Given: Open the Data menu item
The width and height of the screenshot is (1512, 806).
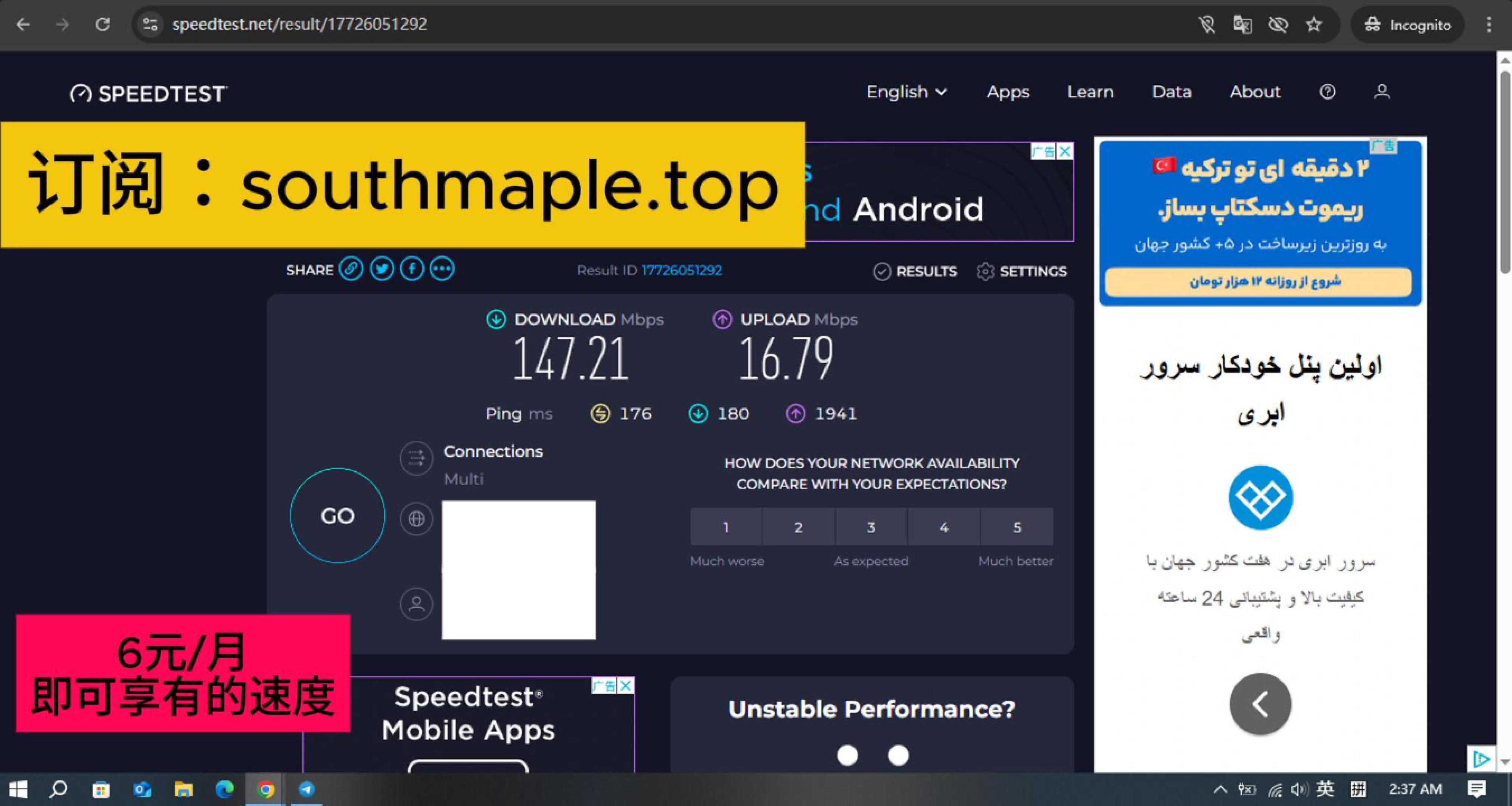Looking at the screenshot, I should pos(1172,92).
